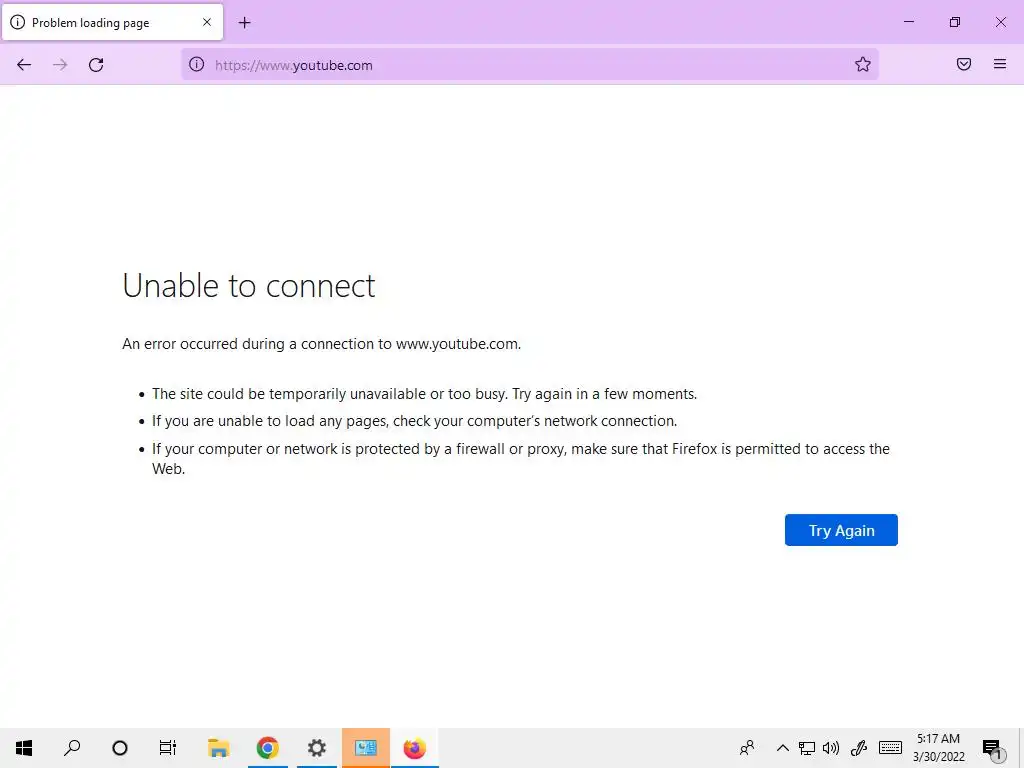The height and width of the screenshot is (768, 1024).
Task: Switch to Firefox on the taskbar
Action: (415, 748)
